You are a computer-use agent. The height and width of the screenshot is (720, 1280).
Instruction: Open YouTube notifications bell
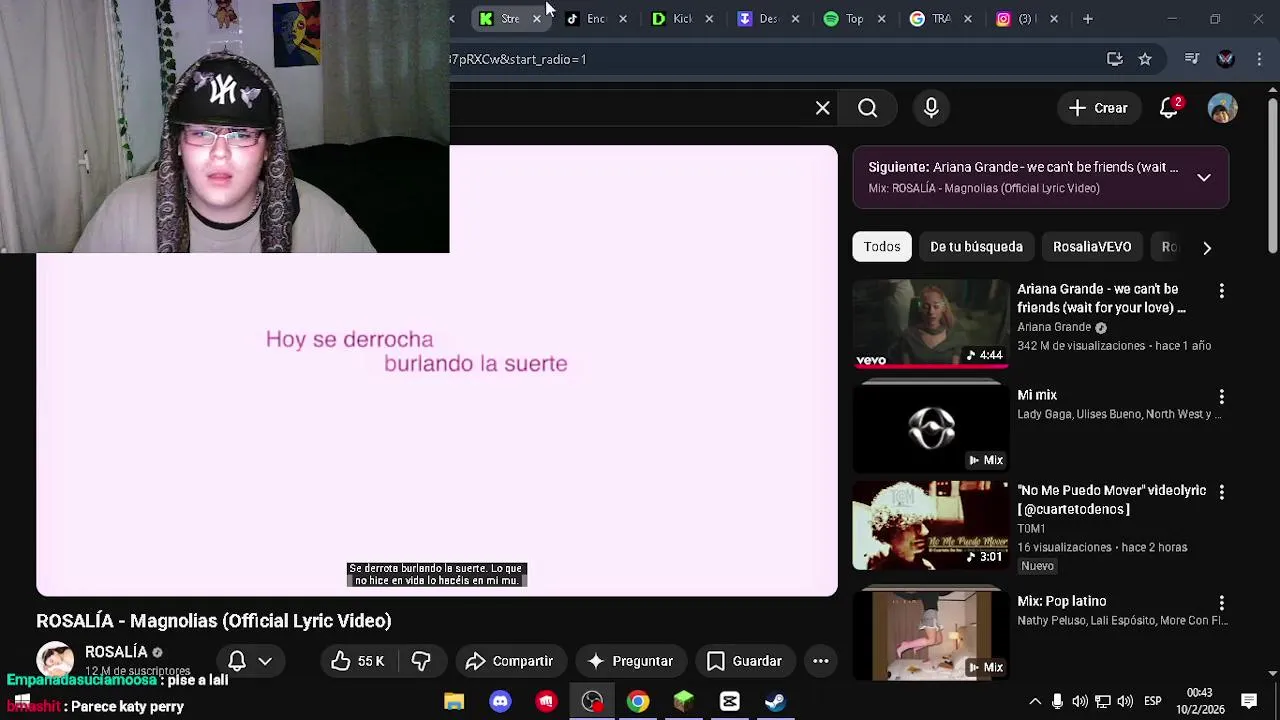(1169, 108)
